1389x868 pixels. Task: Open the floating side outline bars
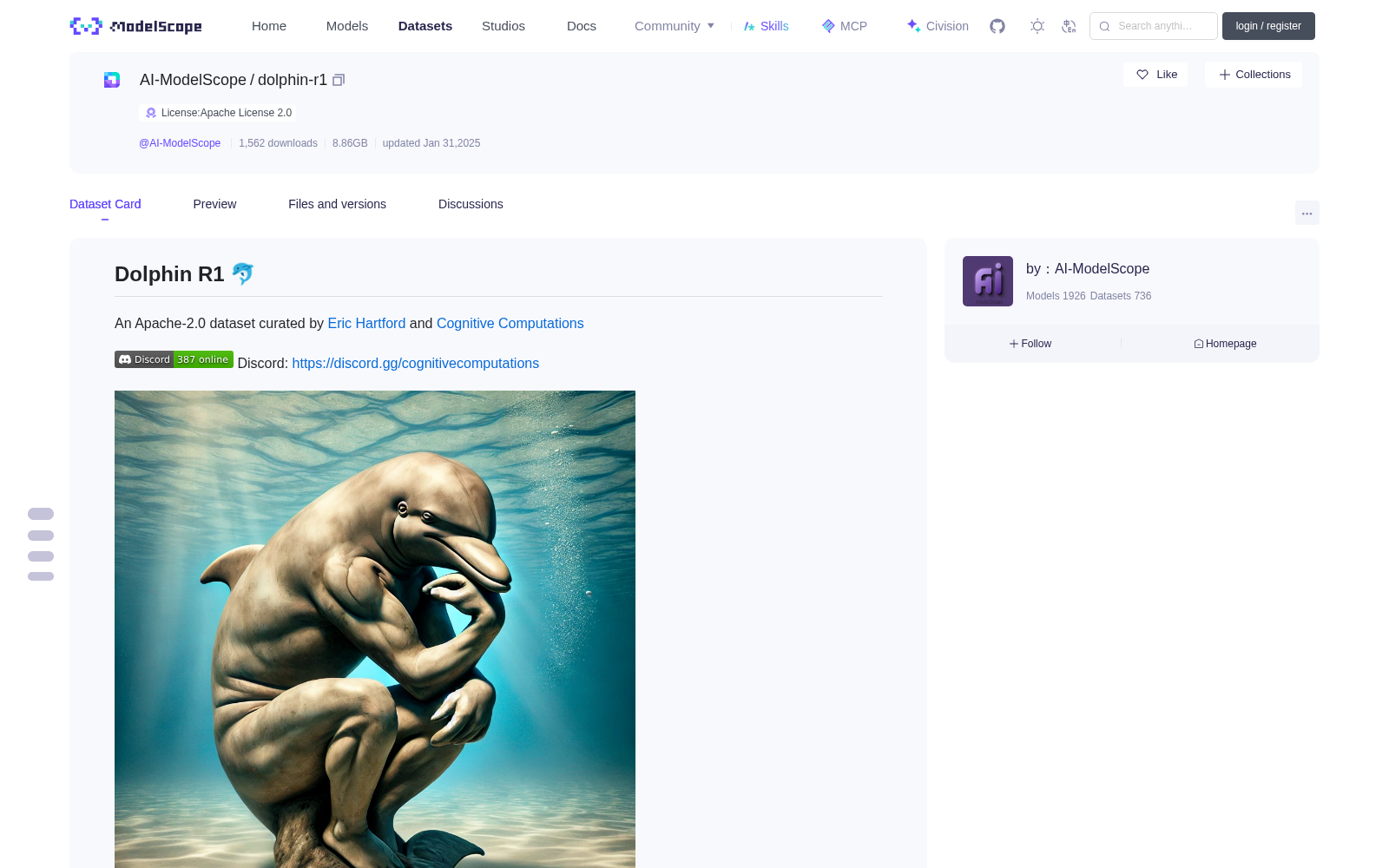pos(41,544)
